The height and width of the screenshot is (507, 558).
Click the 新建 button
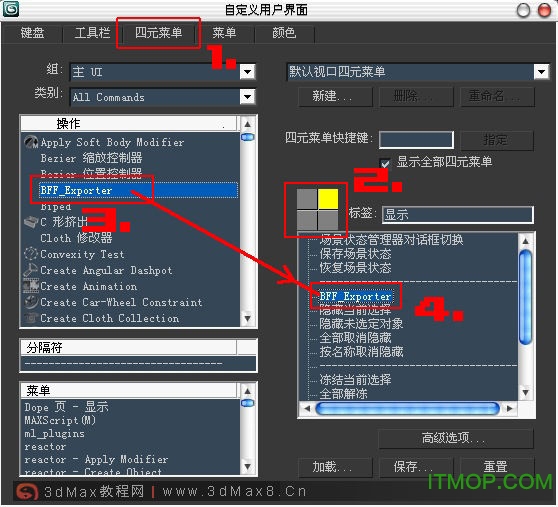click(x=335, y=96)
